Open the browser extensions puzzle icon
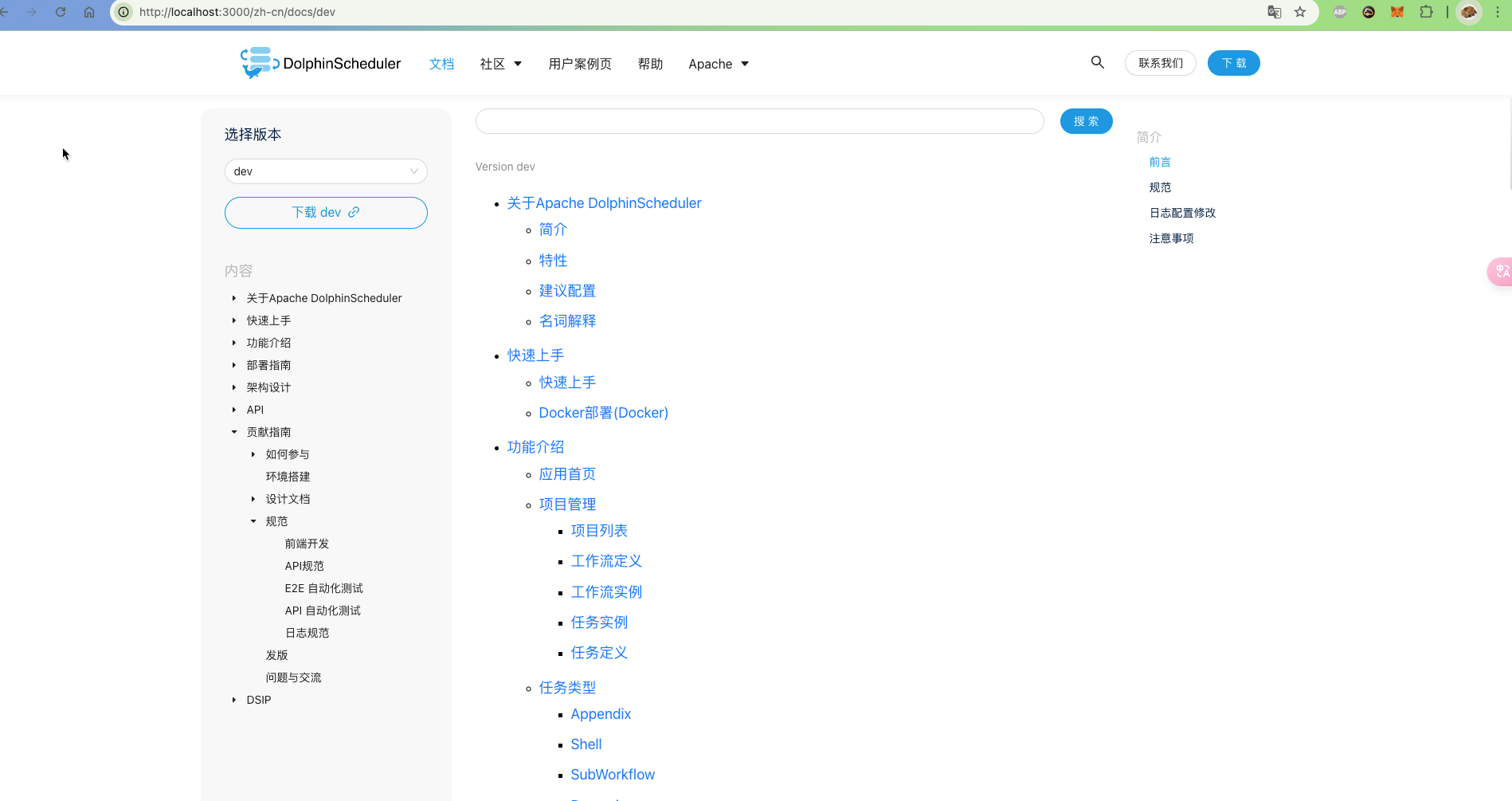Screen dimensions: 1512x801 pos(1426,12)
